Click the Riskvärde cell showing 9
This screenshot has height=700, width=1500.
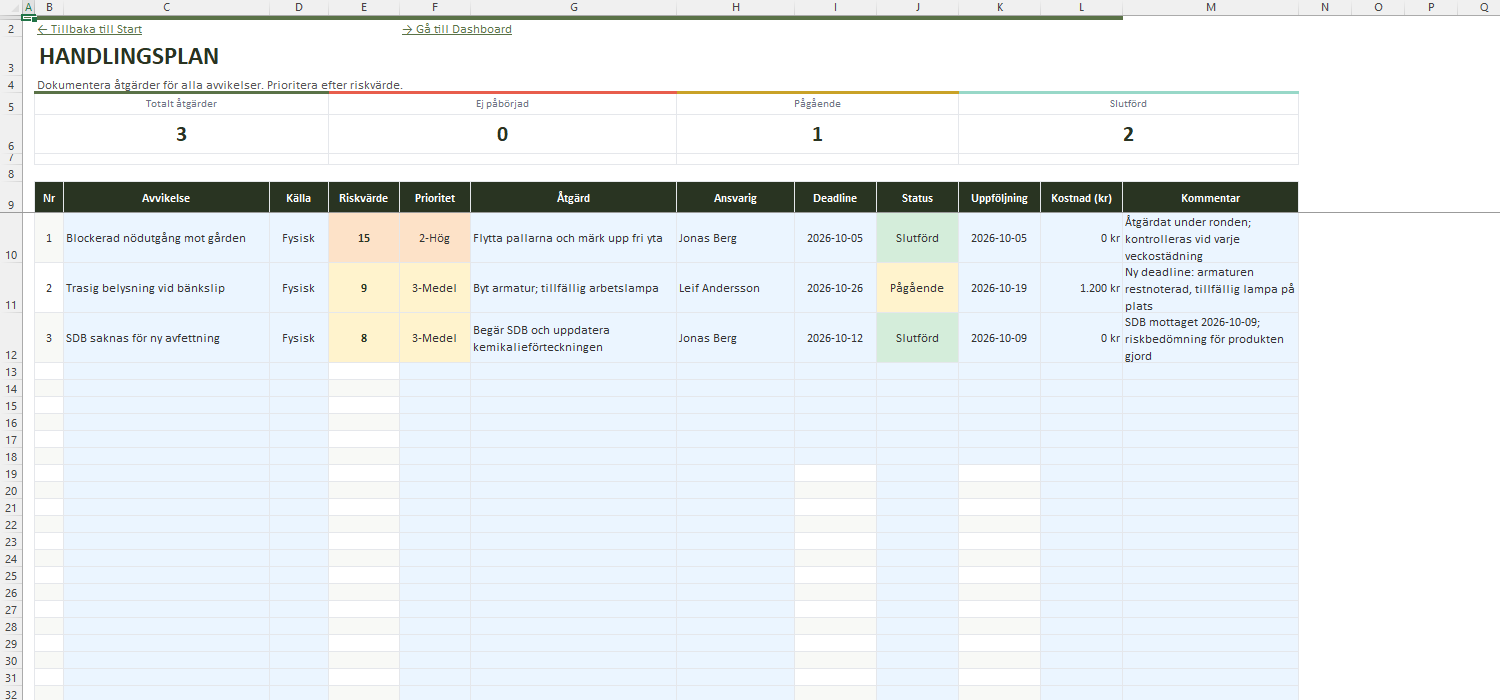[364, 288]
